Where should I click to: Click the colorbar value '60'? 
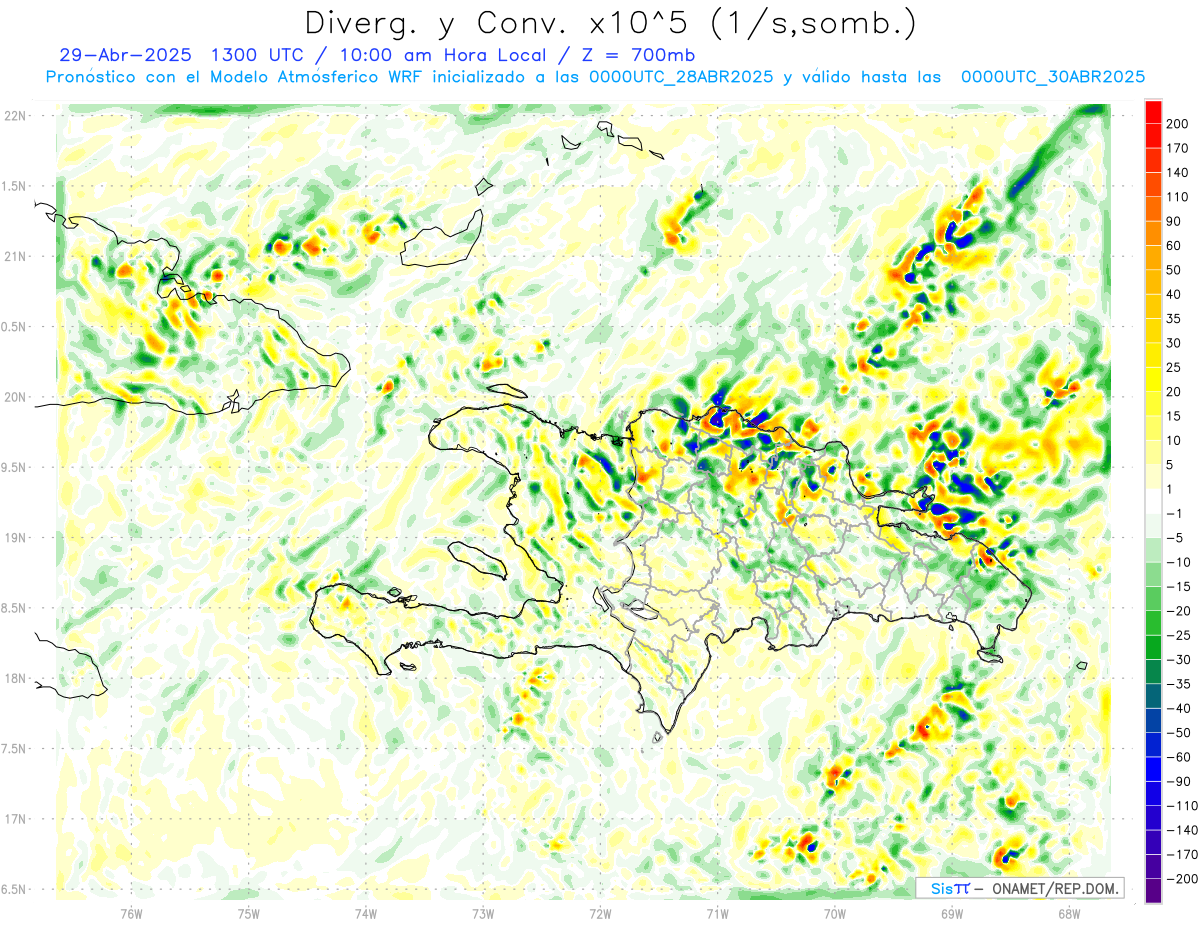1175,246
